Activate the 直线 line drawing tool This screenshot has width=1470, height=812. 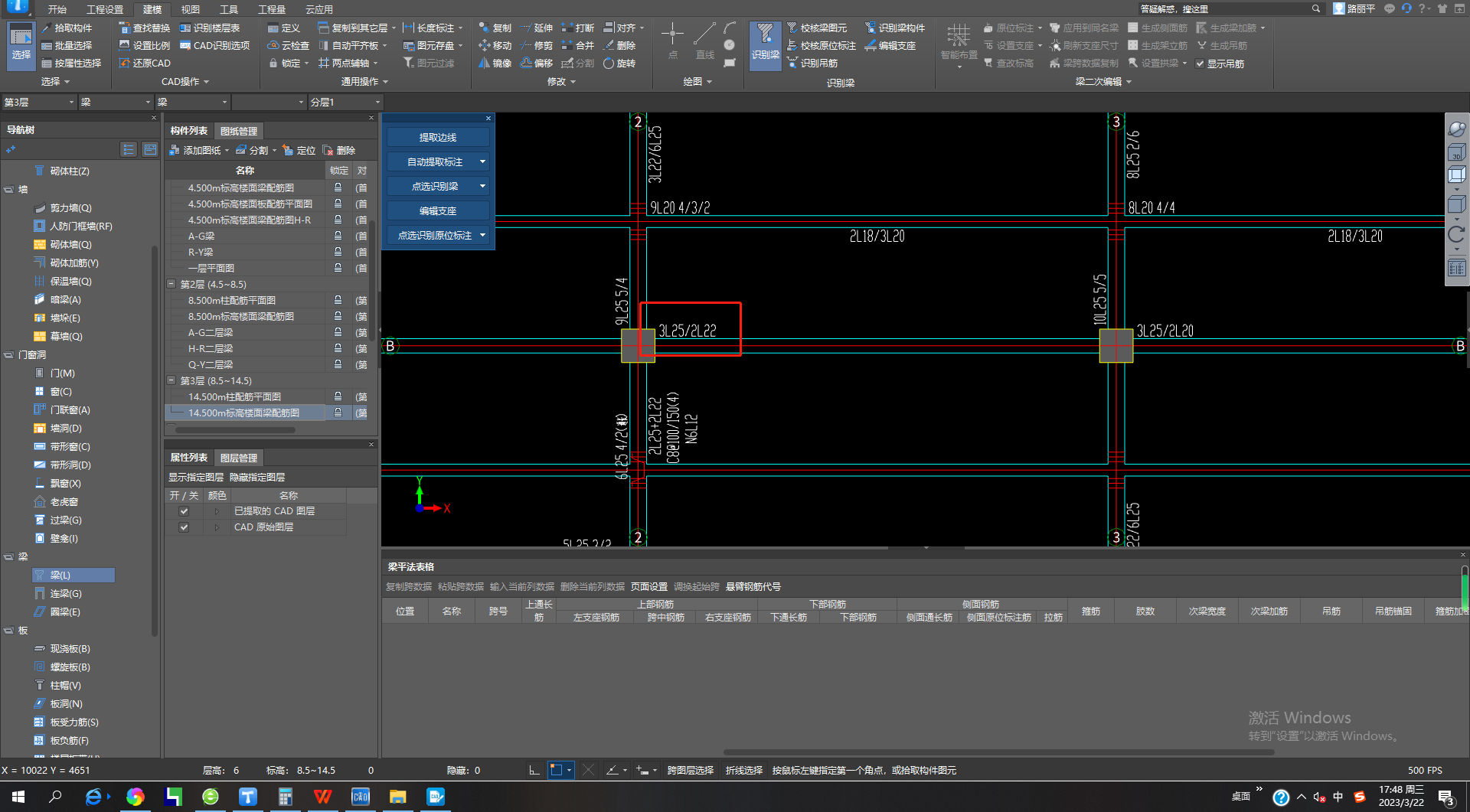pyautogui.click(x=704, y=42)
